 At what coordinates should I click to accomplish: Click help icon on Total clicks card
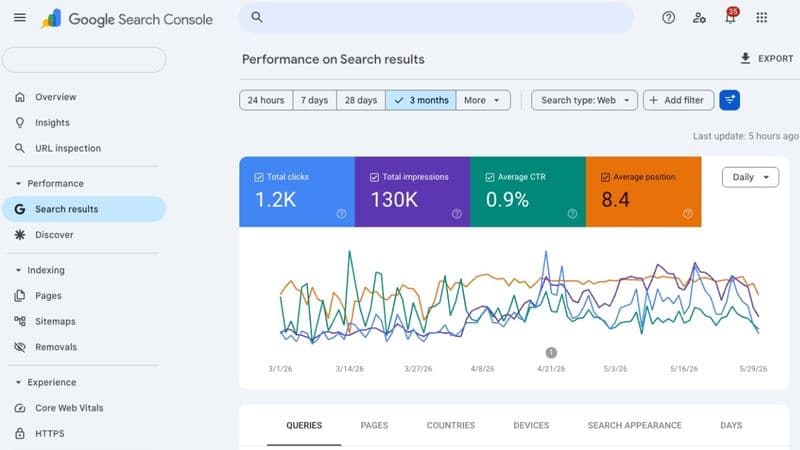tap(341, 214)
